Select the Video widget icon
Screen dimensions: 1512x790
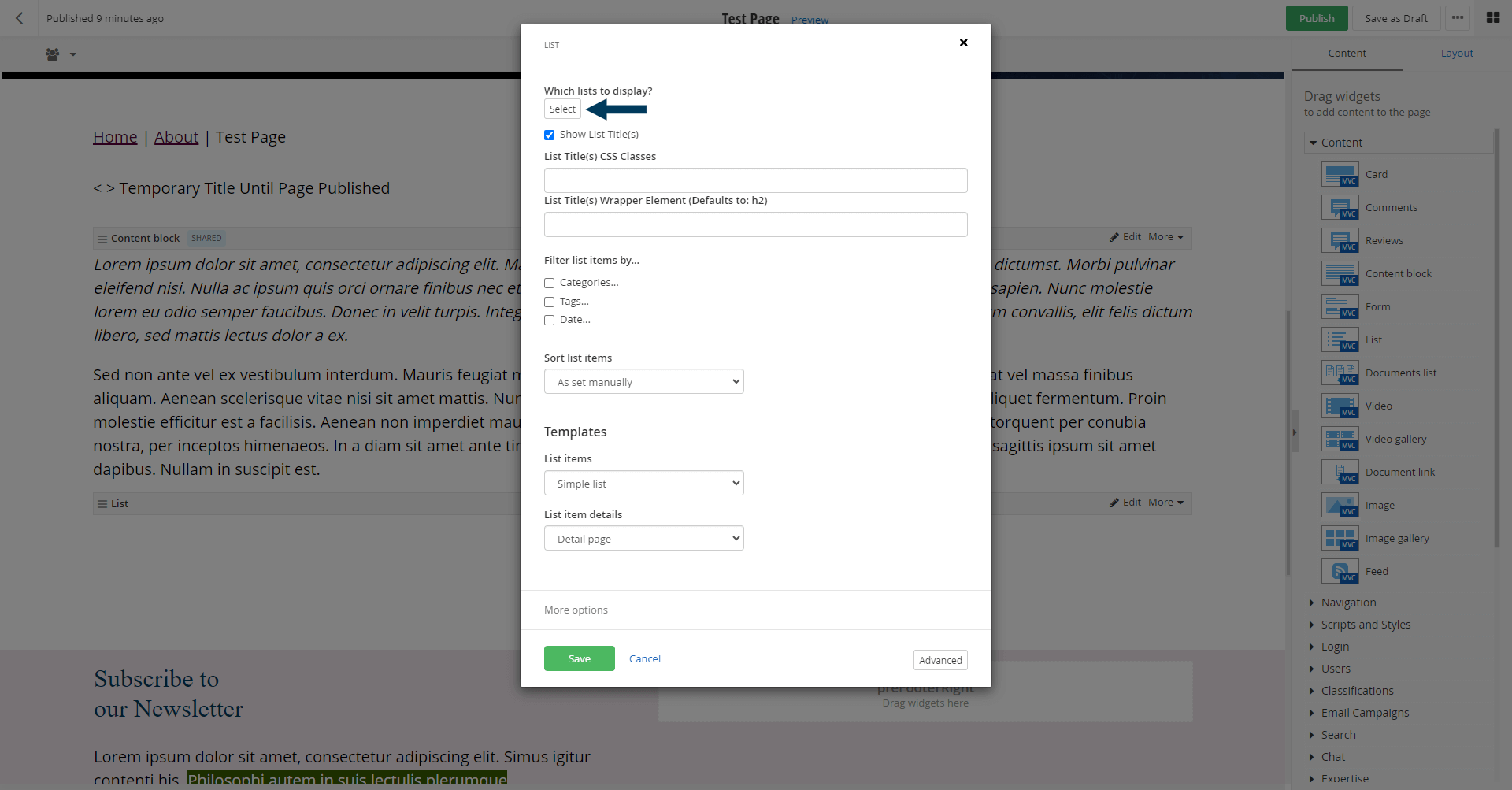[1340, 406]
